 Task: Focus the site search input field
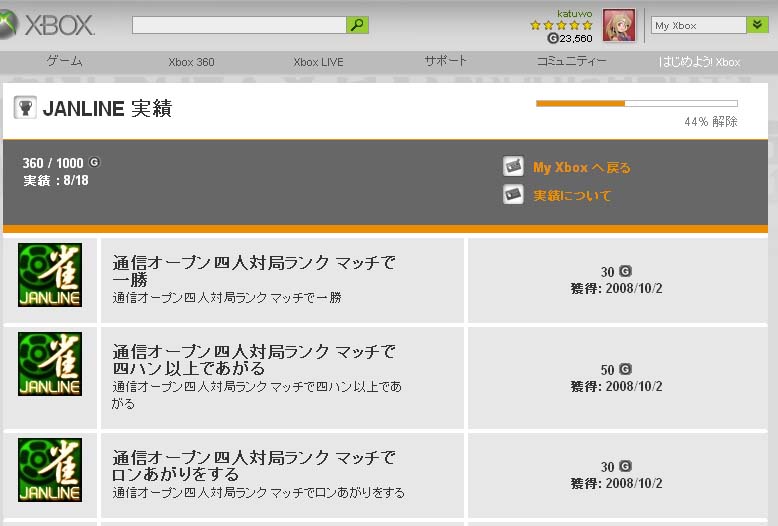click(x=239, y=25)
